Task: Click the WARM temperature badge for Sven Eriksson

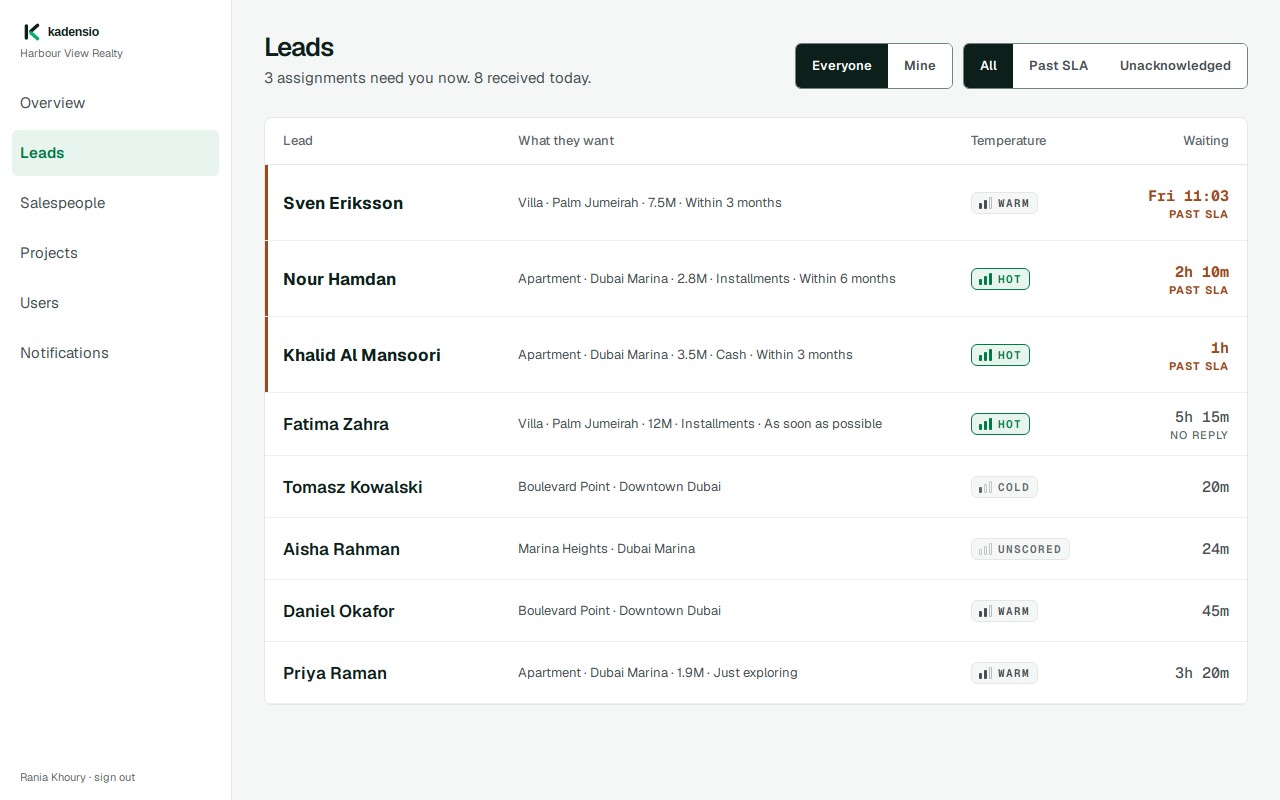Action: click(1004, 203)
